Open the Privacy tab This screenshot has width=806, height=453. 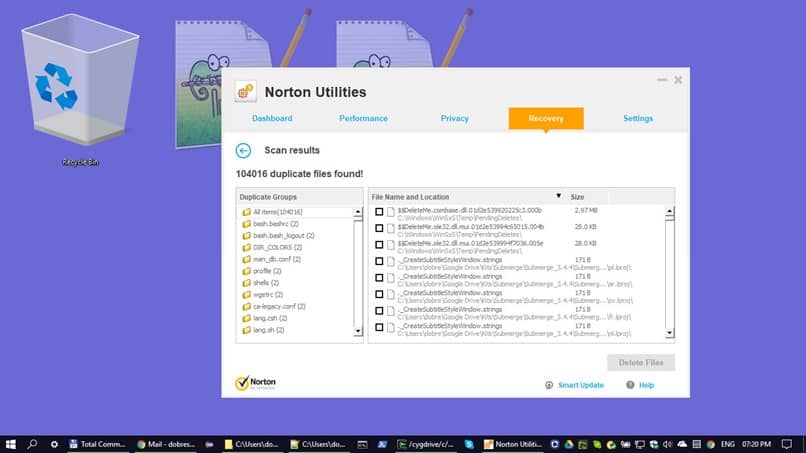(x=454, y=118)
